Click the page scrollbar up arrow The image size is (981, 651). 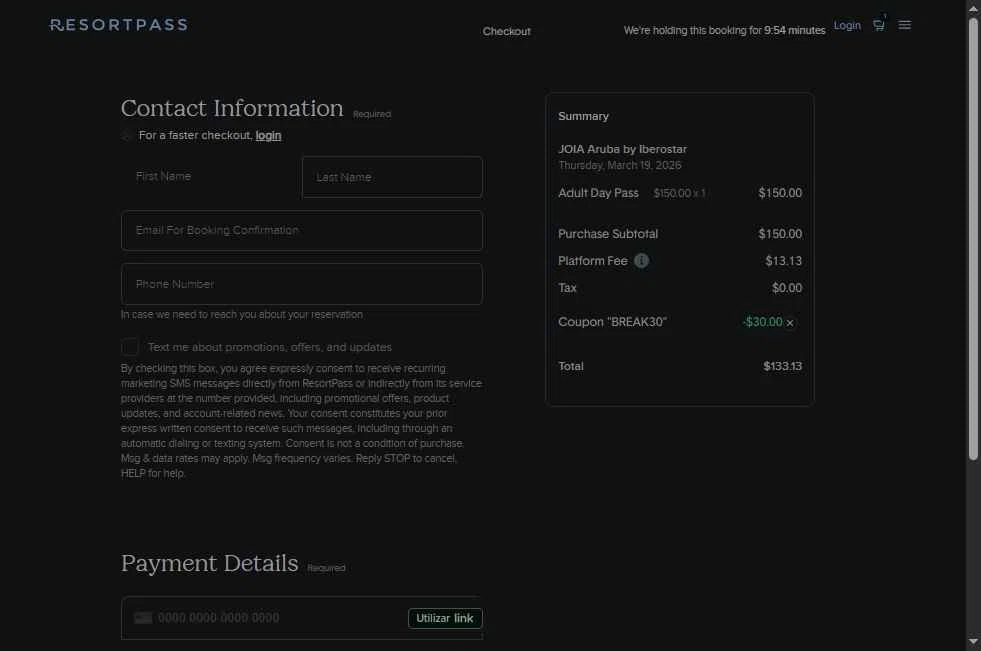click(x=973, y=8)
